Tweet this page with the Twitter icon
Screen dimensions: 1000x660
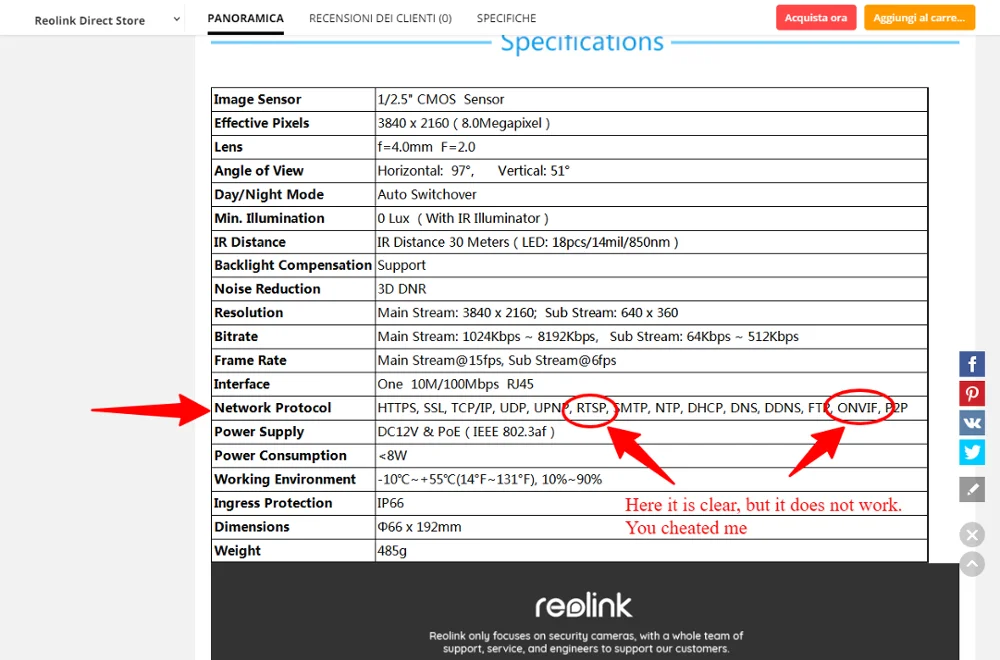point(971,452)
